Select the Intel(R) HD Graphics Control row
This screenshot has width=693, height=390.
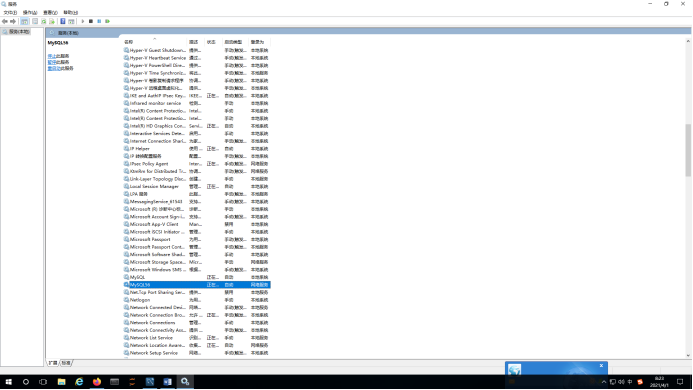197,126
